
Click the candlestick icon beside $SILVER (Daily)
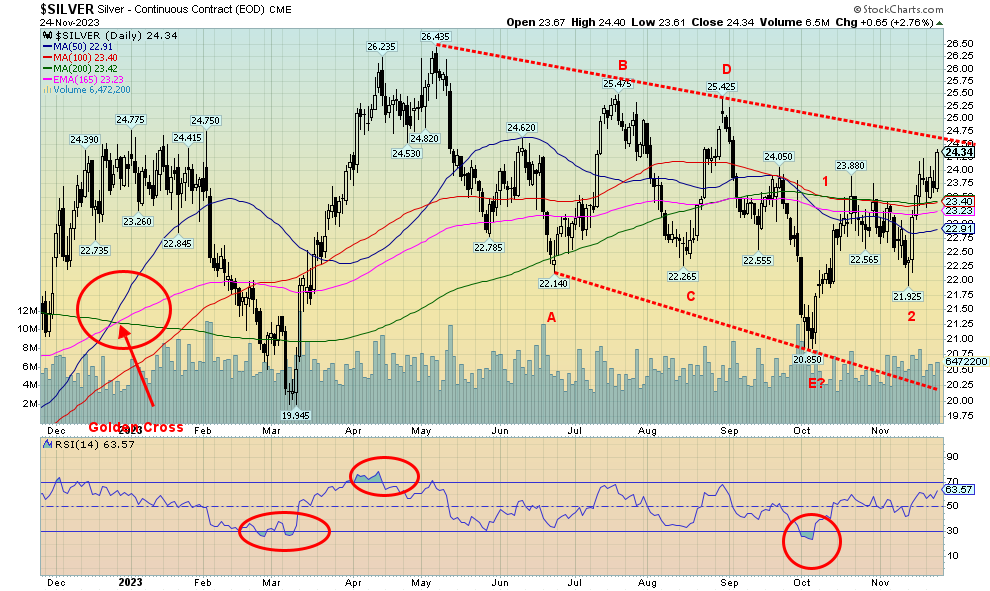coord(47,35)
